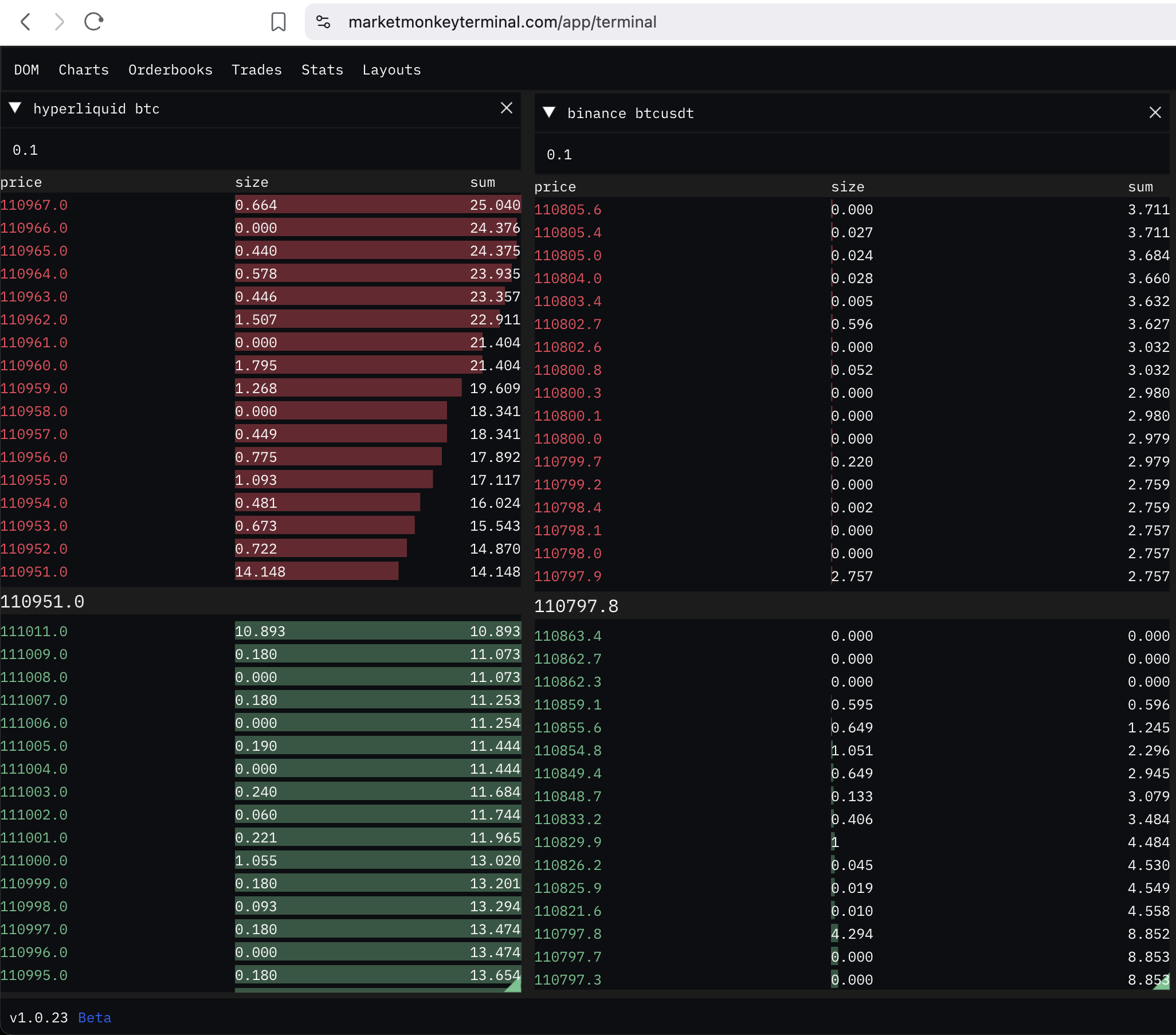Open the DOM menu

tap(26, 69)
